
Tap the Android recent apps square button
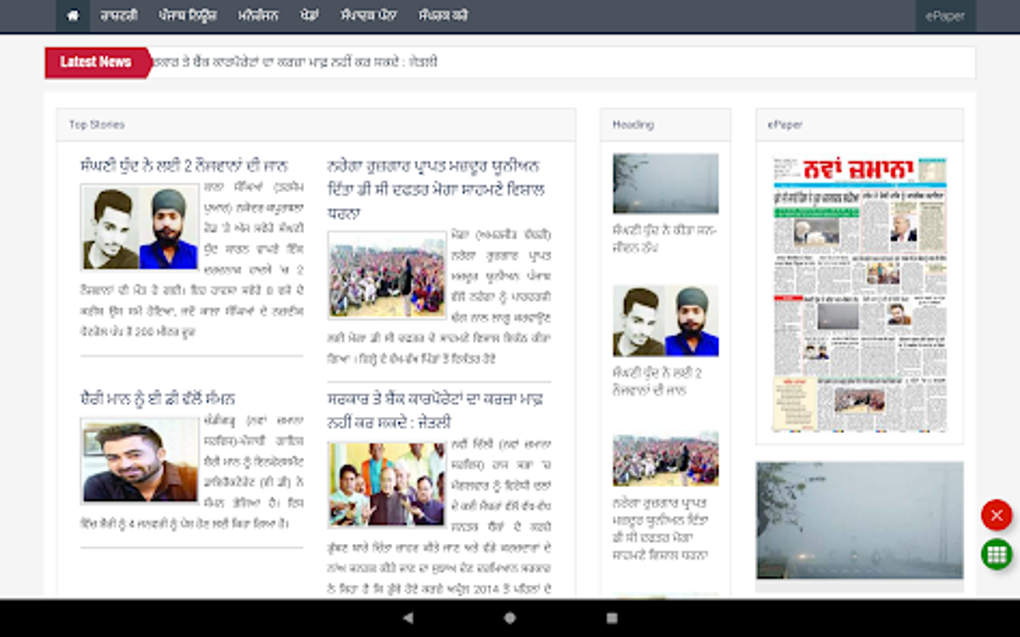(x=612, y=618)
